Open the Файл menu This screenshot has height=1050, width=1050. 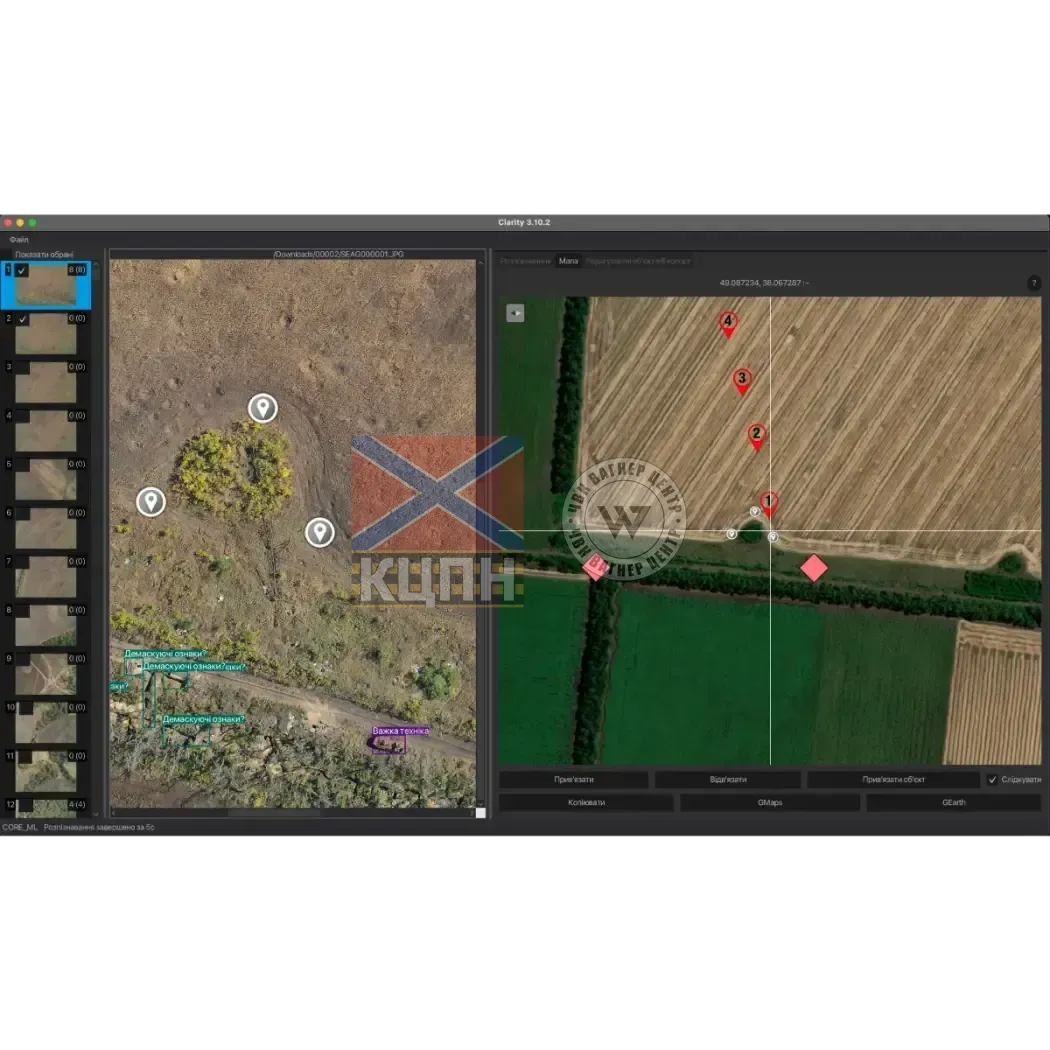19,240
